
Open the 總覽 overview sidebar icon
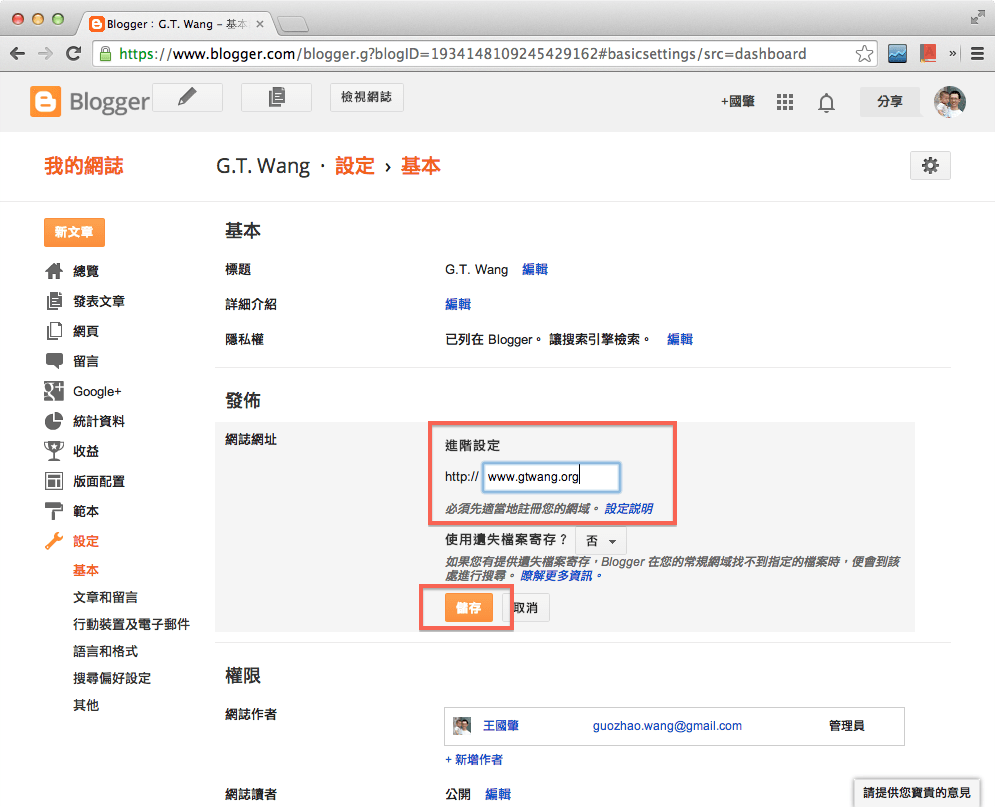click(52, 271)
